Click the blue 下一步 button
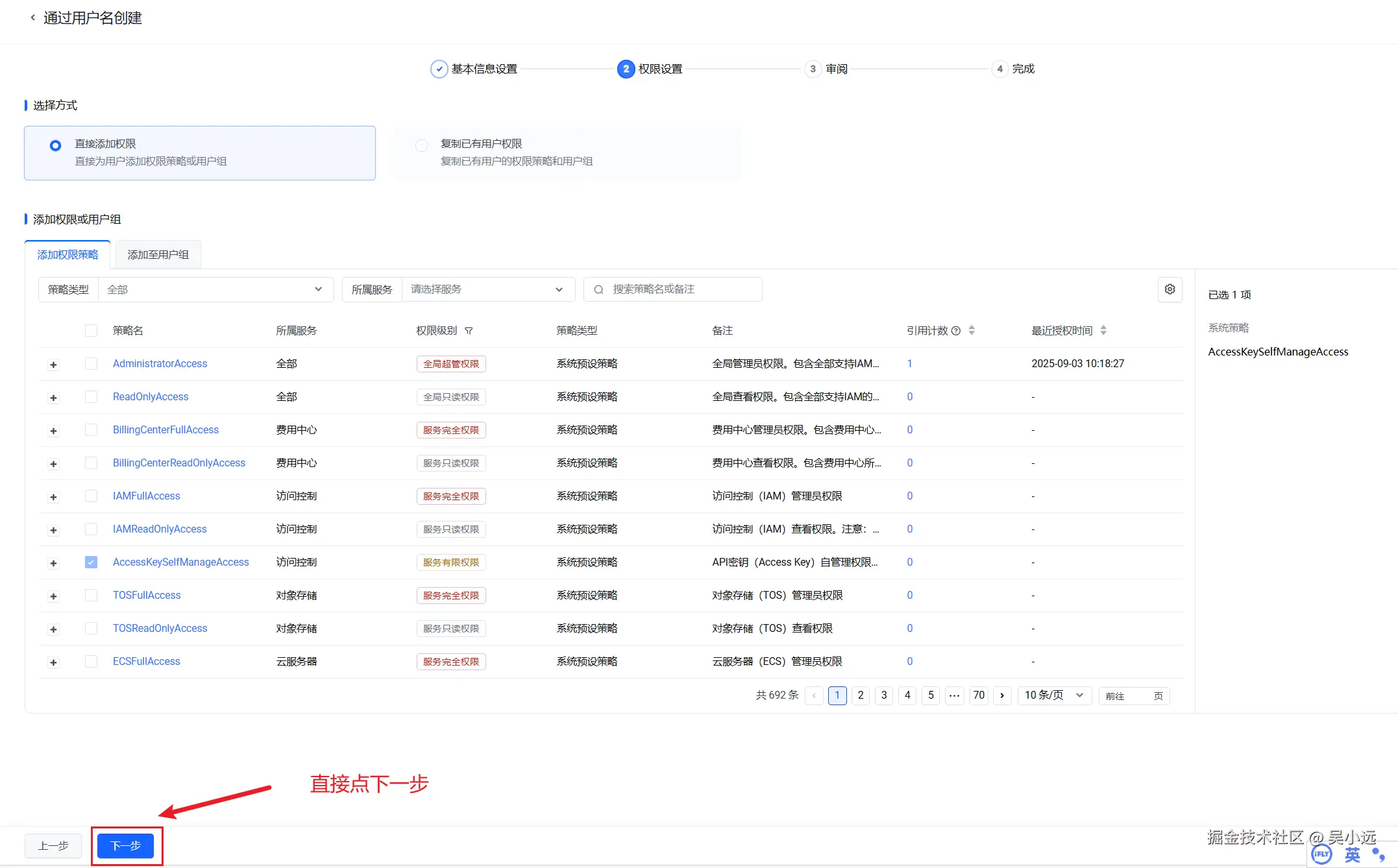 (x=125, y=846)
